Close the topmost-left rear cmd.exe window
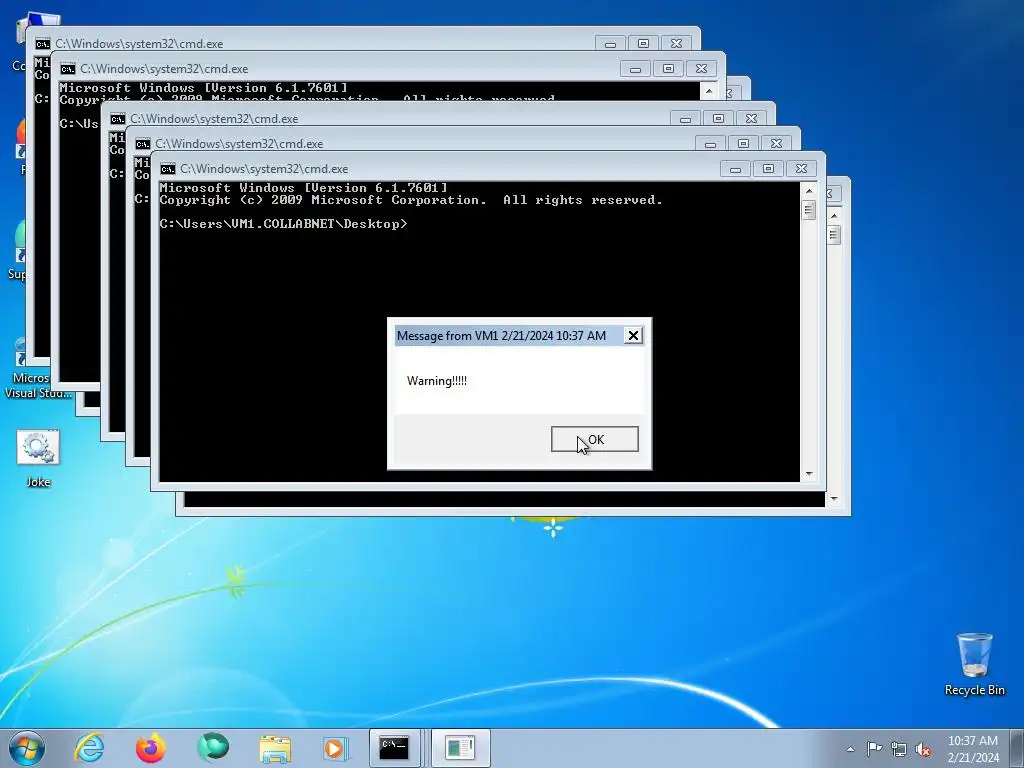This screenshot has height=768, width=1024. (677, 44)
